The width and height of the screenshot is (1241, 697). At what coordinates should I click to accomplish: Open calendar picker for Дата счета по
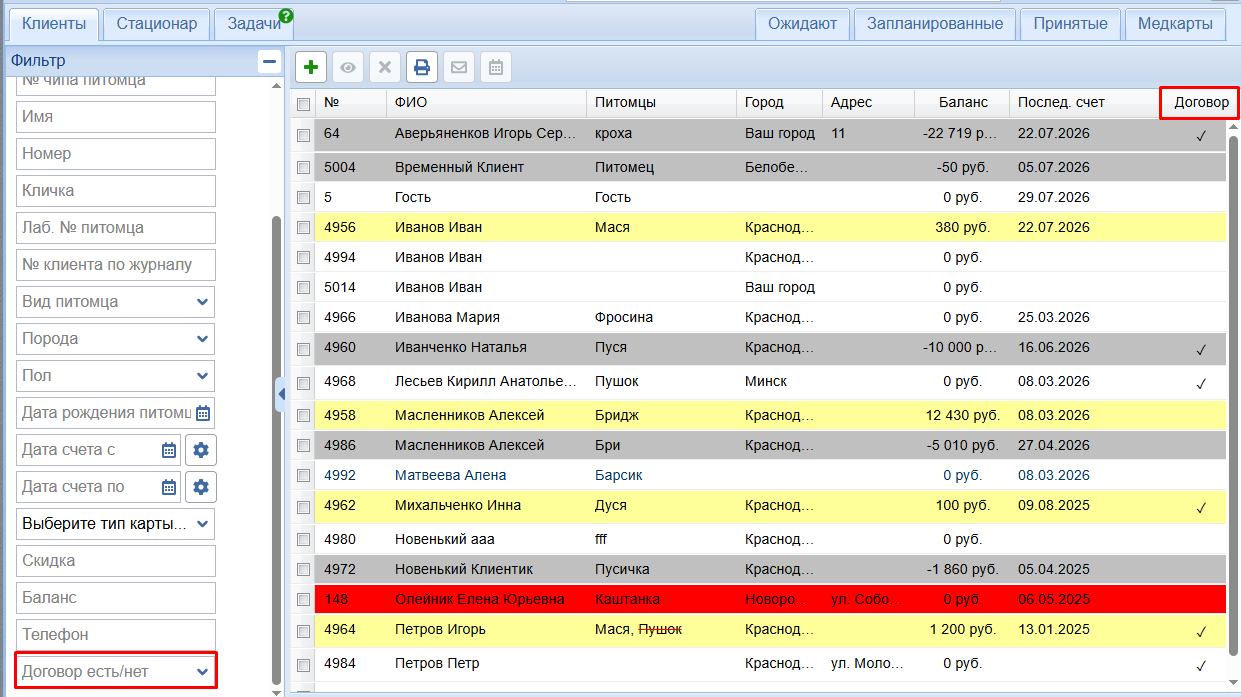169,487
